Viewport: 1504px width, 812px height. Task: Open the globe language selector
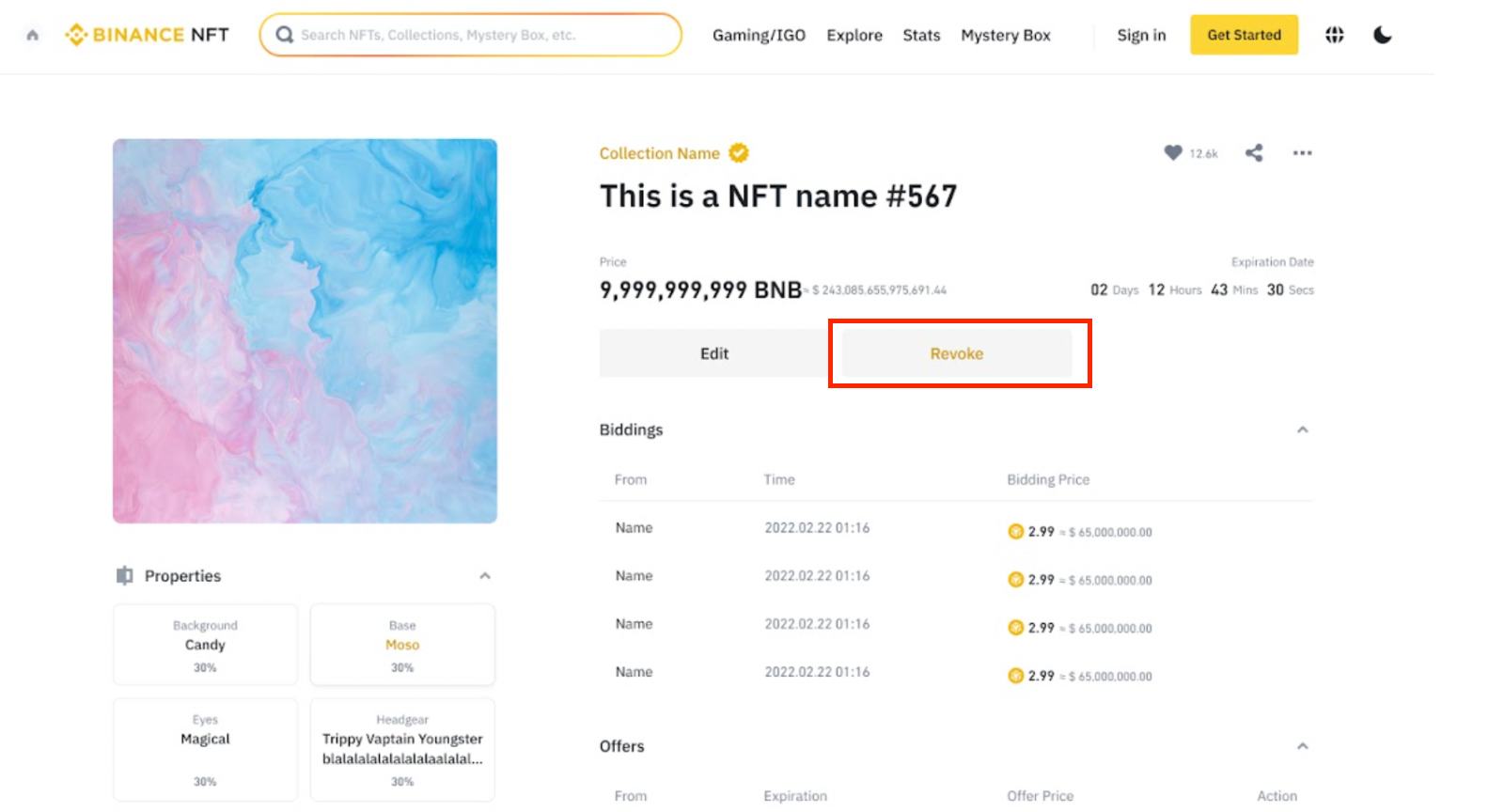1334,35
